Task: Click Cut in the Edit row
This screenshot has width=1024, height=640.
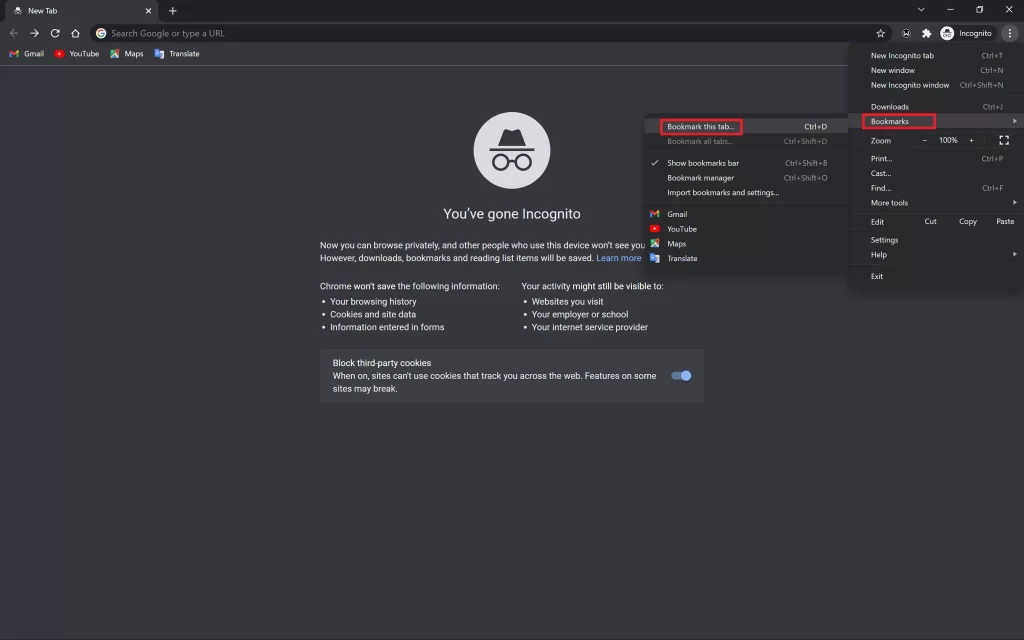Action: [x=931, y=221]
